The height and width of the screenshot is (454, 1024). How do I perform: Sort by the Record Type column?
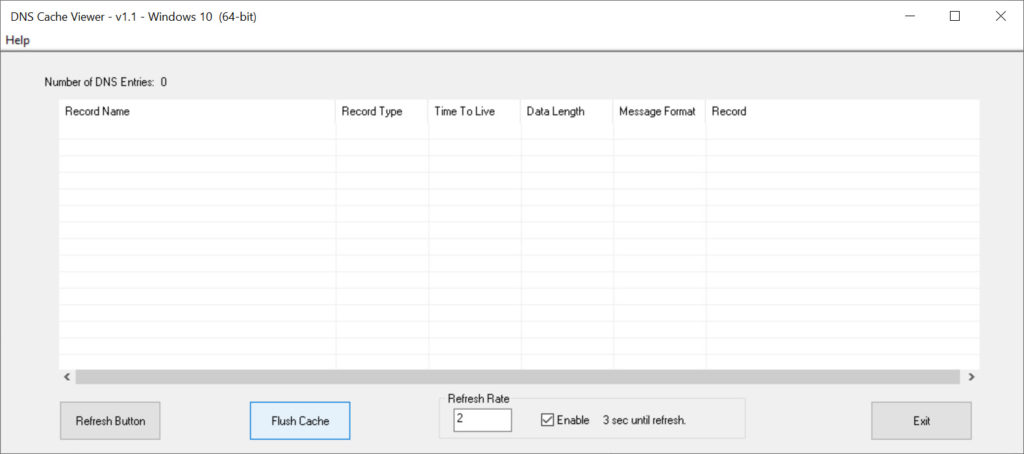pyautogui.click(x=382, y=112)
